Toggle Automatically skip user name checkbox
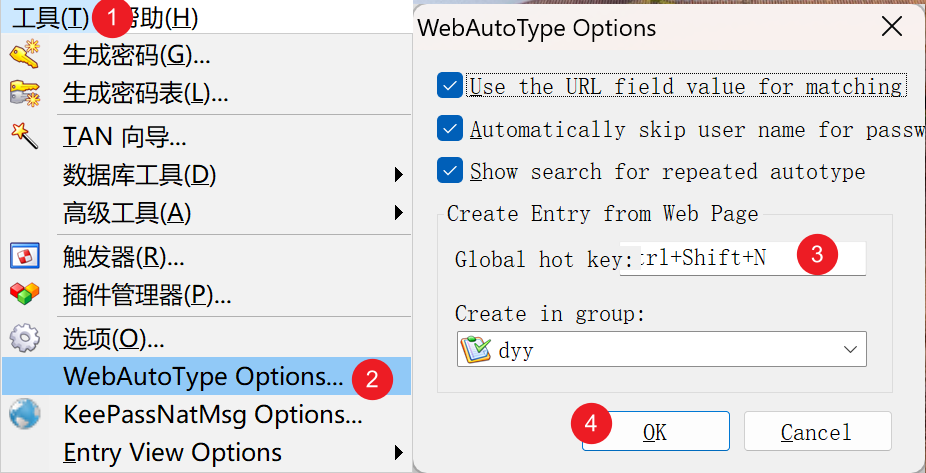Screen dimensions: 926x473 450,129
